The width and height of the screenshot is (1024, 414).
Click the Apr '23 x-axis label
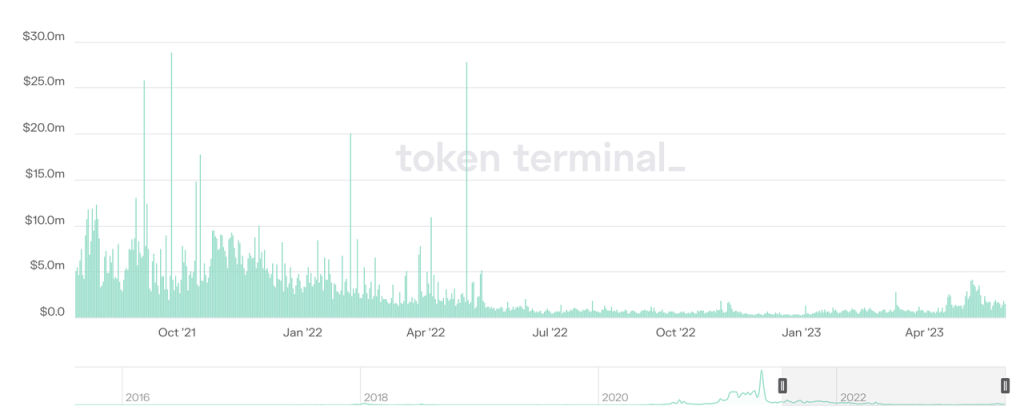(924, 332)
